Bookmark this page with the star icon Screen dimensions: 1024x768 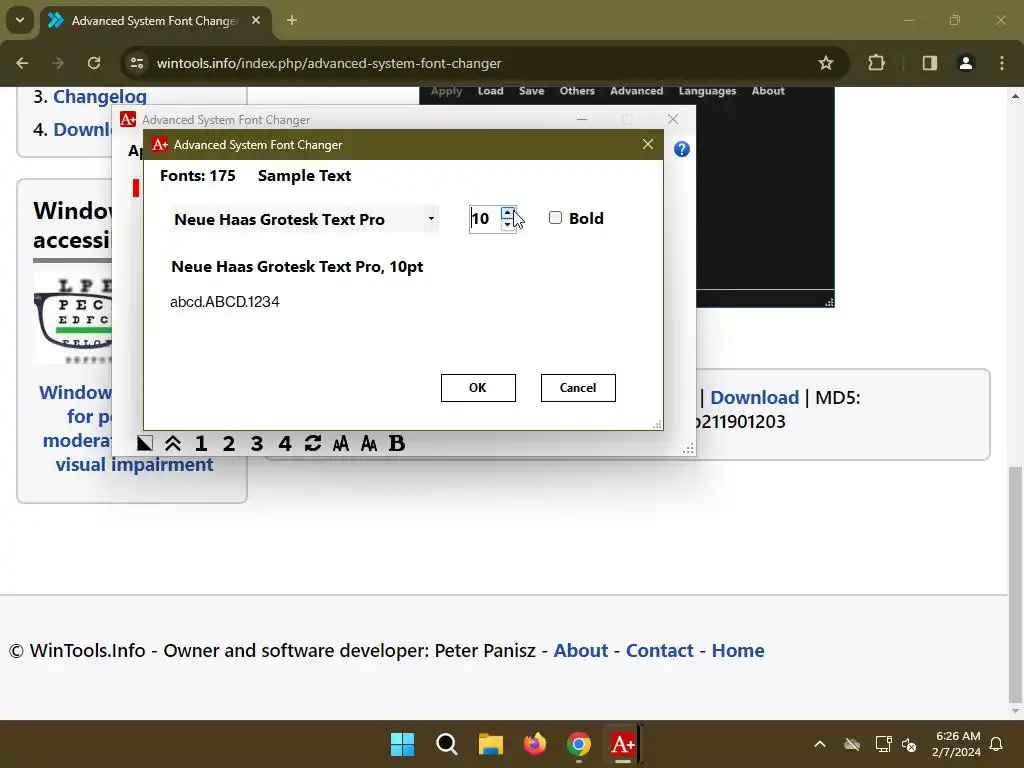pos(825,63)
